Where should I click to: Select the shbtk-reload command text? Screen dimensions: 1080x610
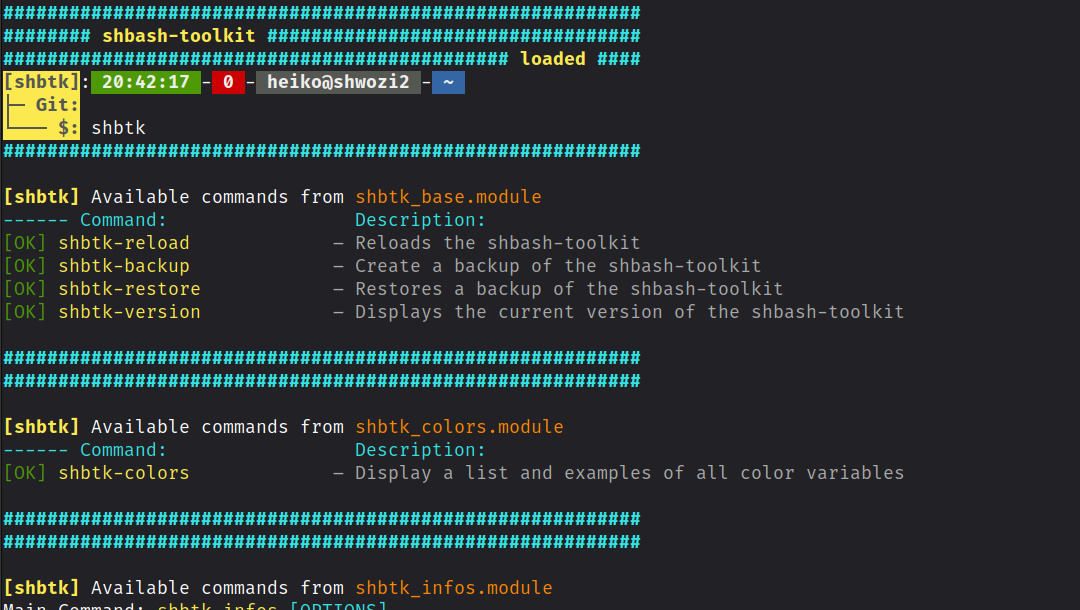tap(124, 243)
